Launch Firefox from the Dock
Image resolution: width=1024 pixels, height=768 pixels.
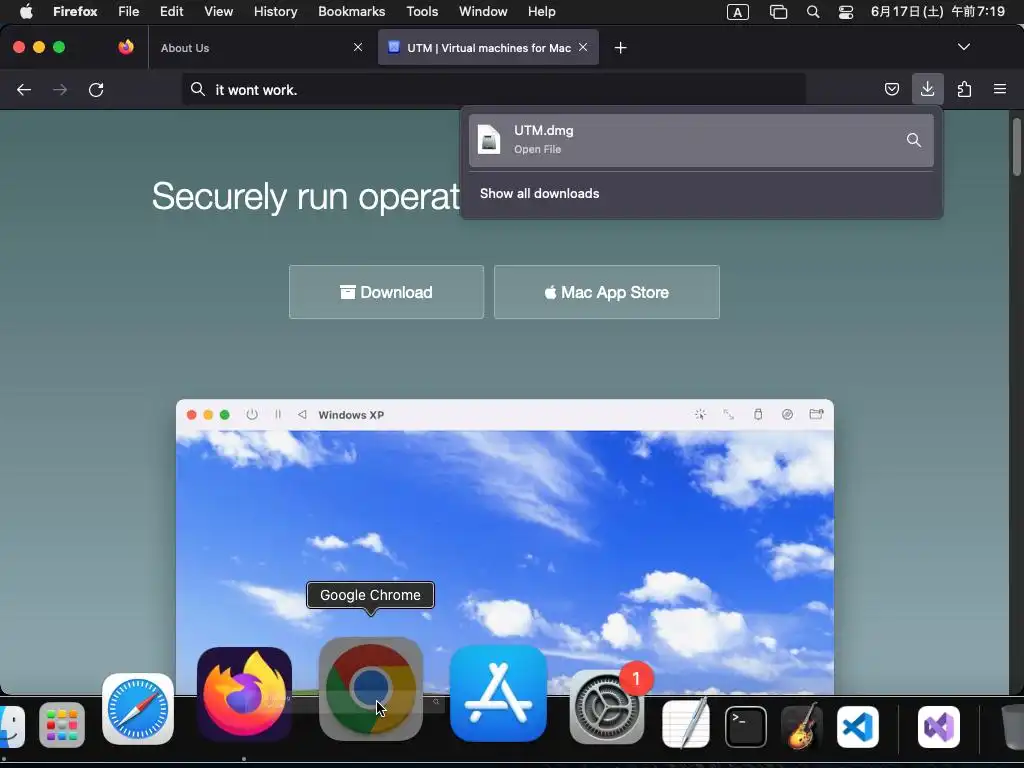pos(244,694)
